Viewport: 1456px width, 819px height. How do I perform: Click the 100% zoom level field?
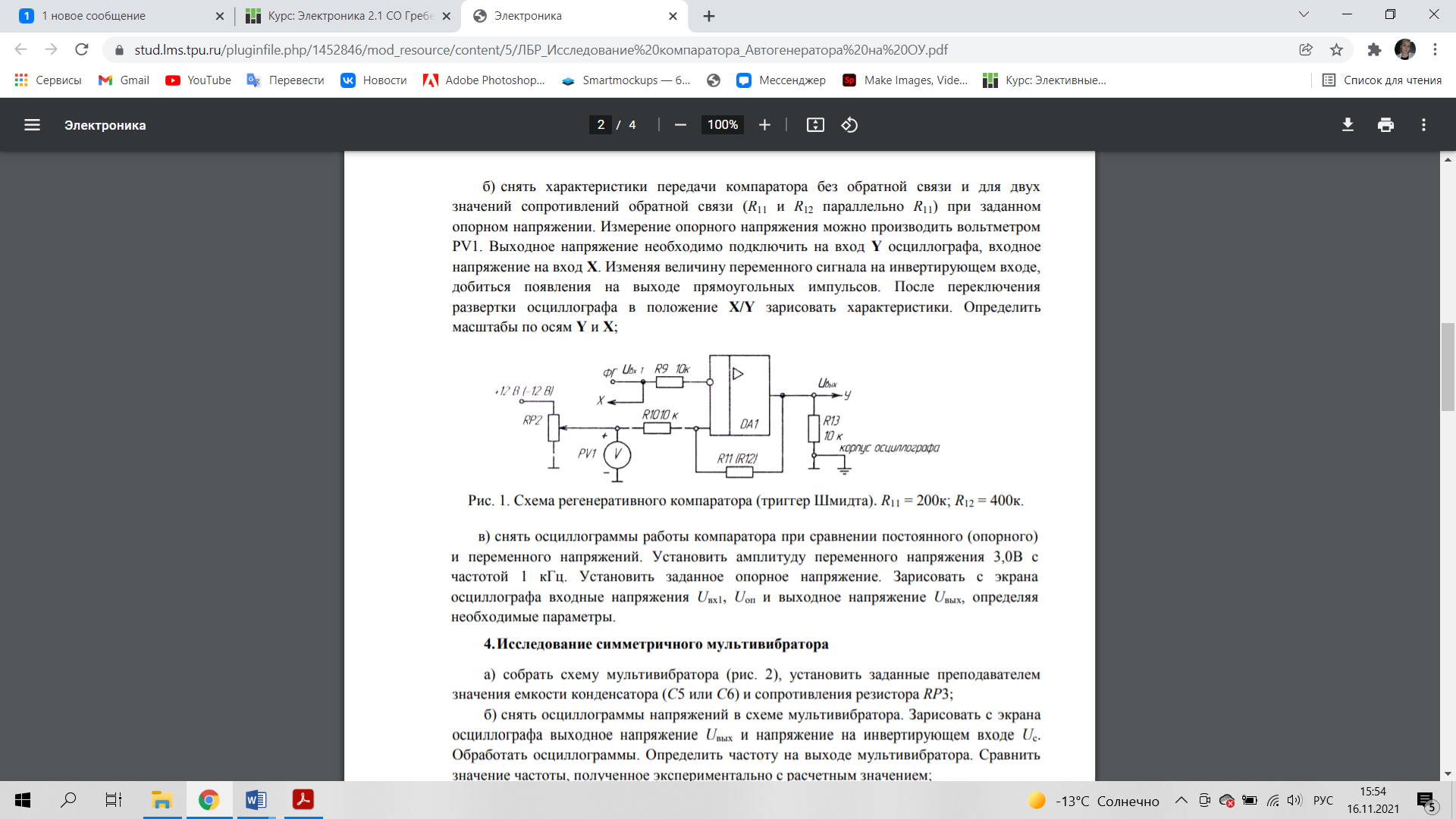723,125
